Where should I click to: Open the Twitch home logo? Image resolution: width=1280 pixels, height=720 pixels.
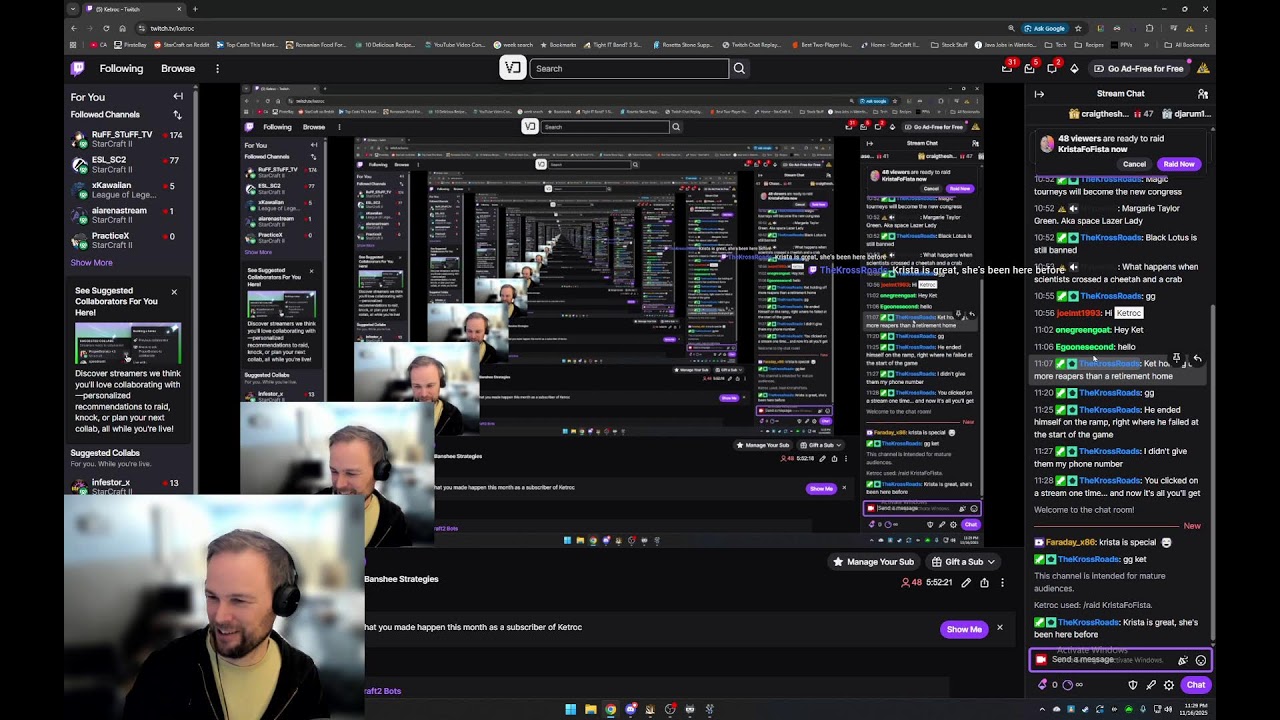point(78,69)
